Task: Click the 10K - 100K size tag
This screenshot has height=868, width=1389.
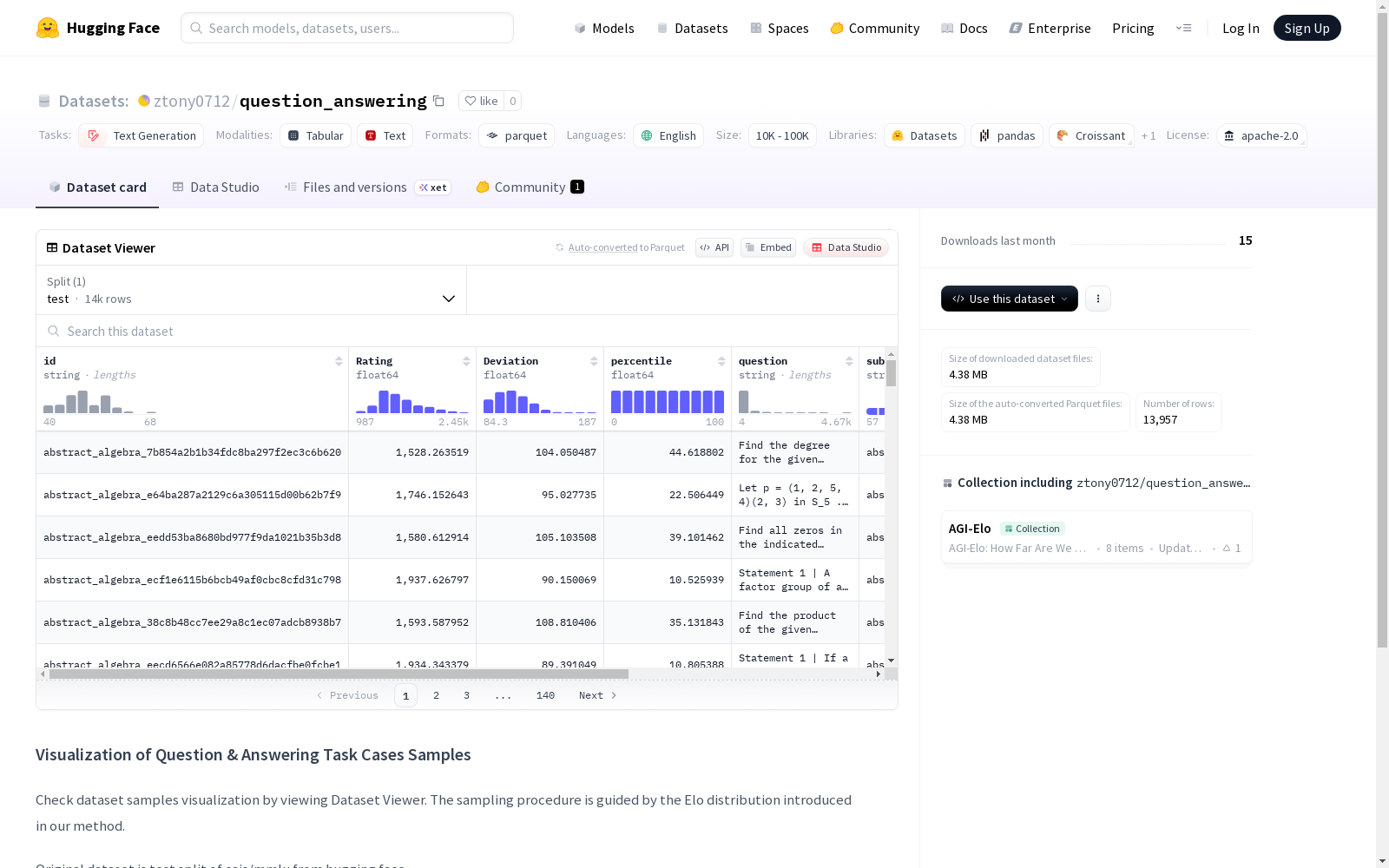Action: click(x=782, y=135)
